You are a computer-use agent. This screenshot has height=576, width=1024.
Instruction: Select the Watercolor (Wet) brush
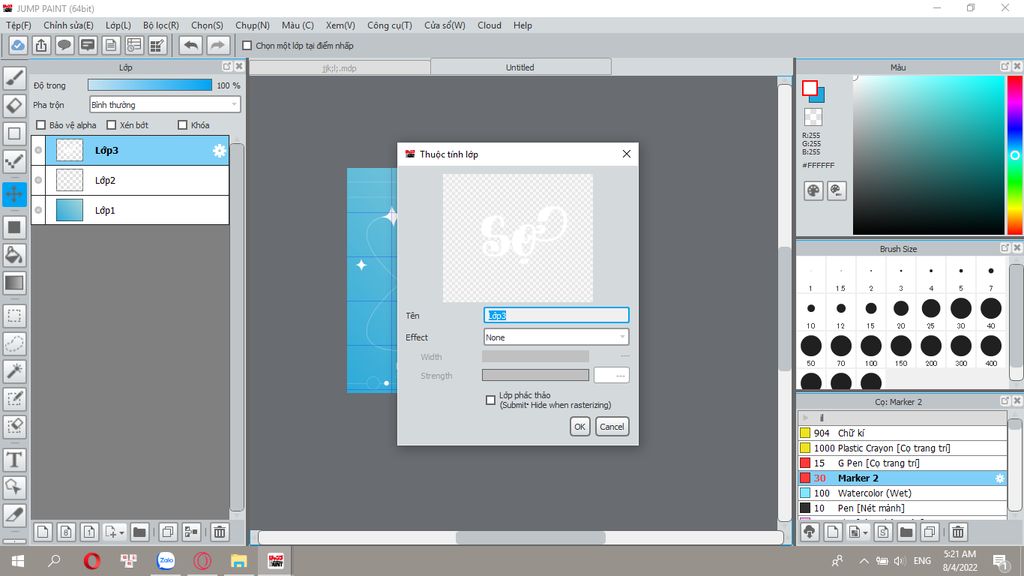902,493
